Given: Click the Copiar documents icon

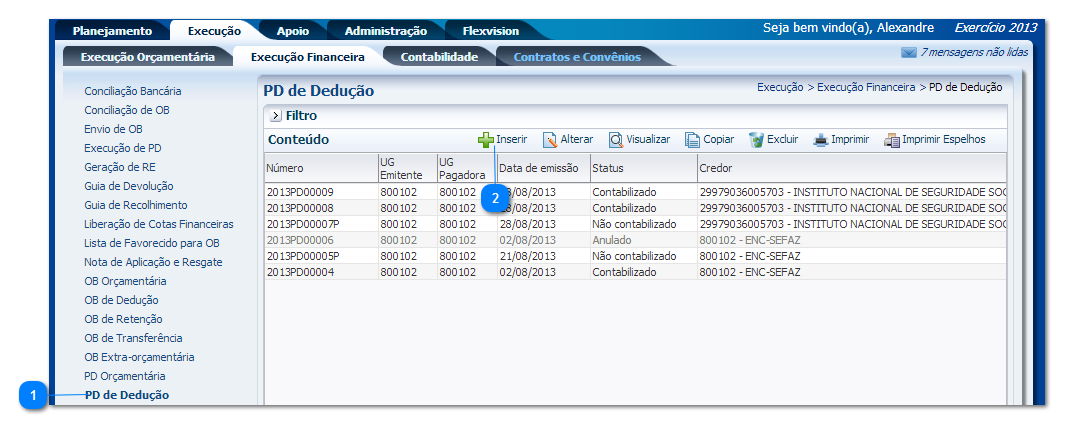Looking at the screenshot, I should coord(692,140).
